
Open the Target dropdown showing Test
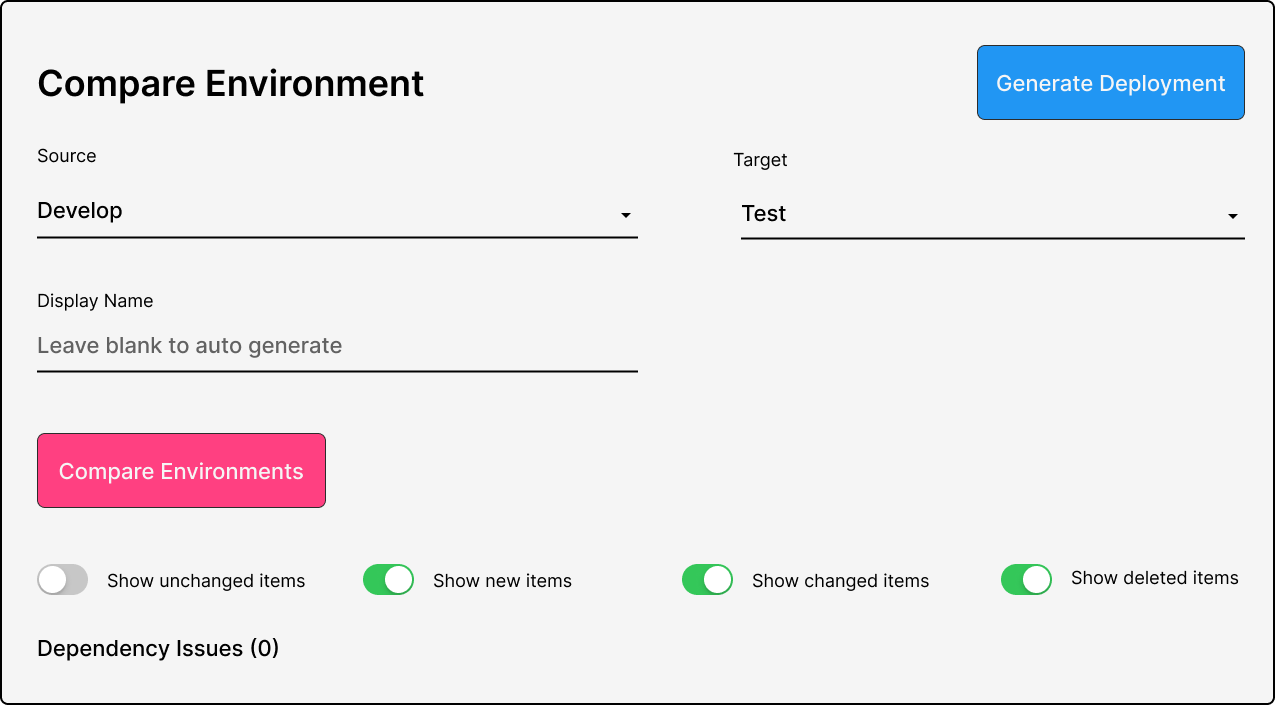tap(992, 215)
